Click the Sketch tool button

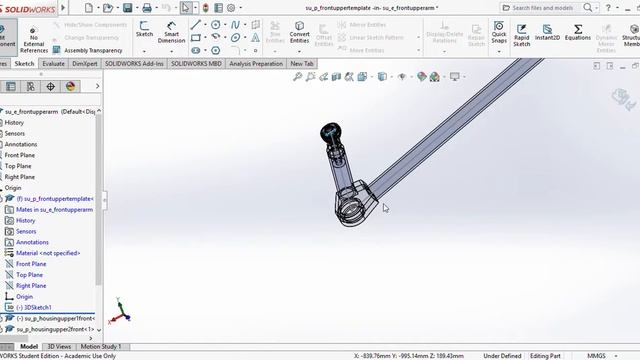pyautogui.click(x=144, y=29)
